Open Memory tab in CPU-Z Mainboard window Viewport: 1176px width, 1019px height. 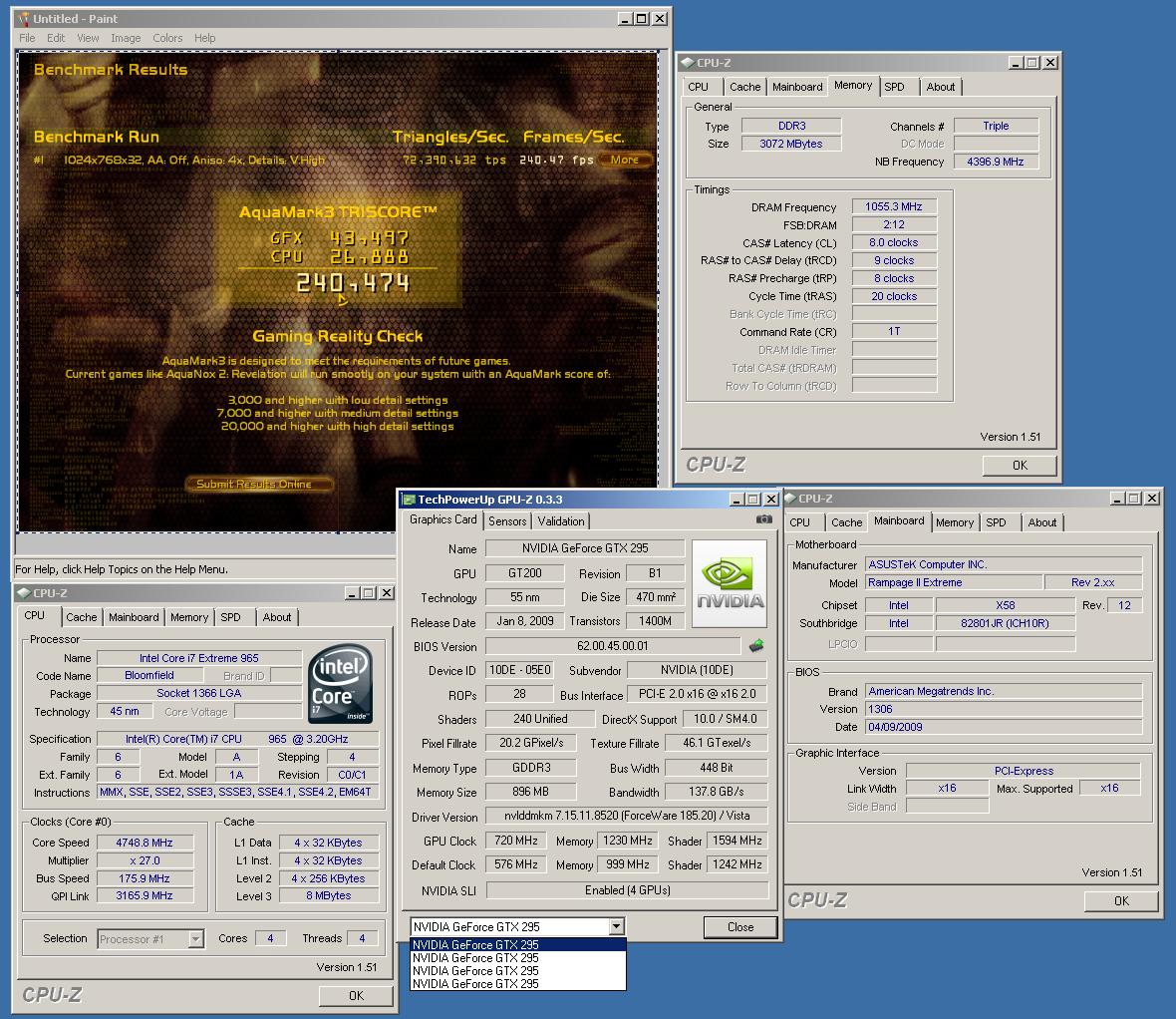point(955,523)
